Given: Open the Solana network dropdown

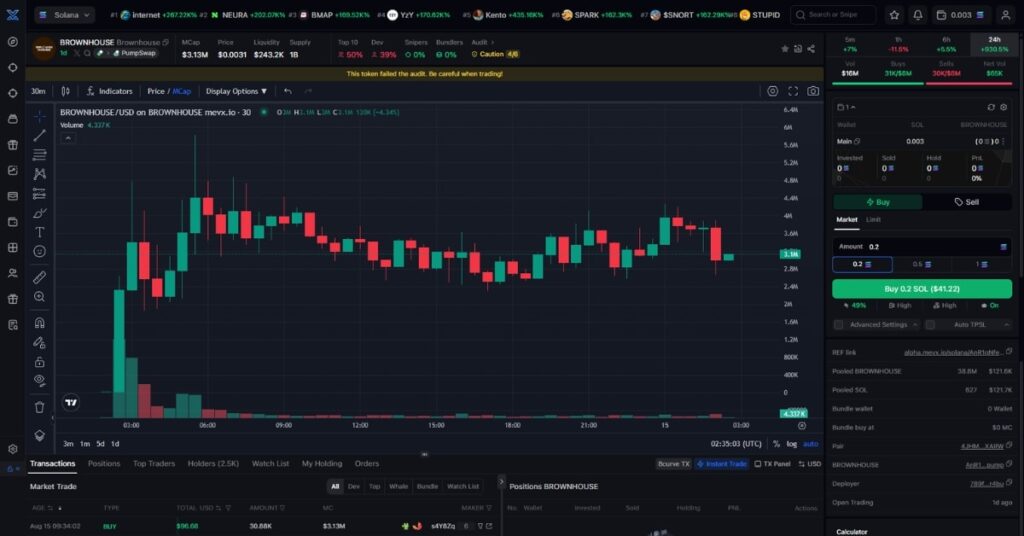Looking at the screenshot, I should point(64,15).
